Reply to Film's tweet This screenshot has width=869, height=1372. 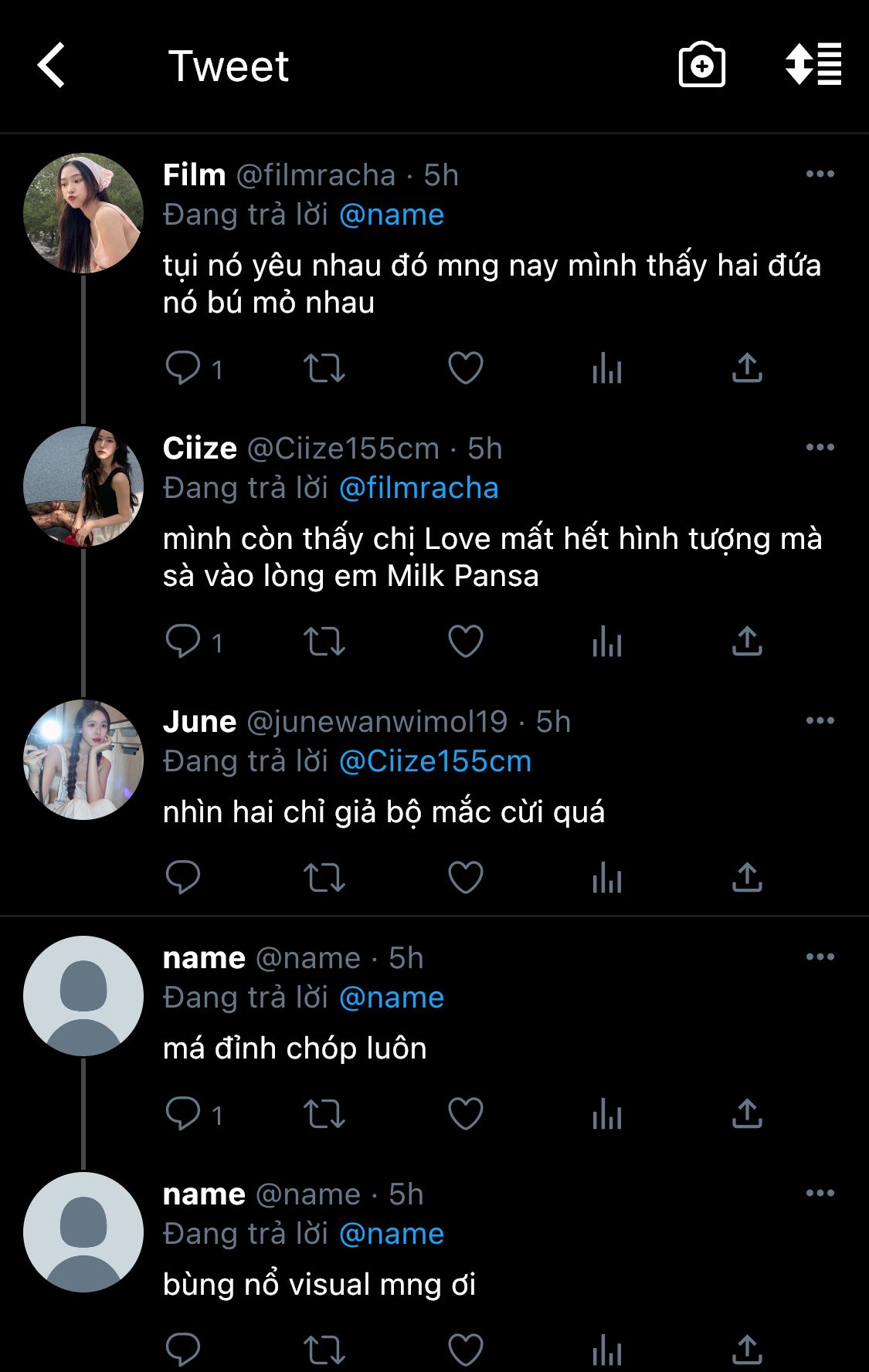[x=183, y=368]
